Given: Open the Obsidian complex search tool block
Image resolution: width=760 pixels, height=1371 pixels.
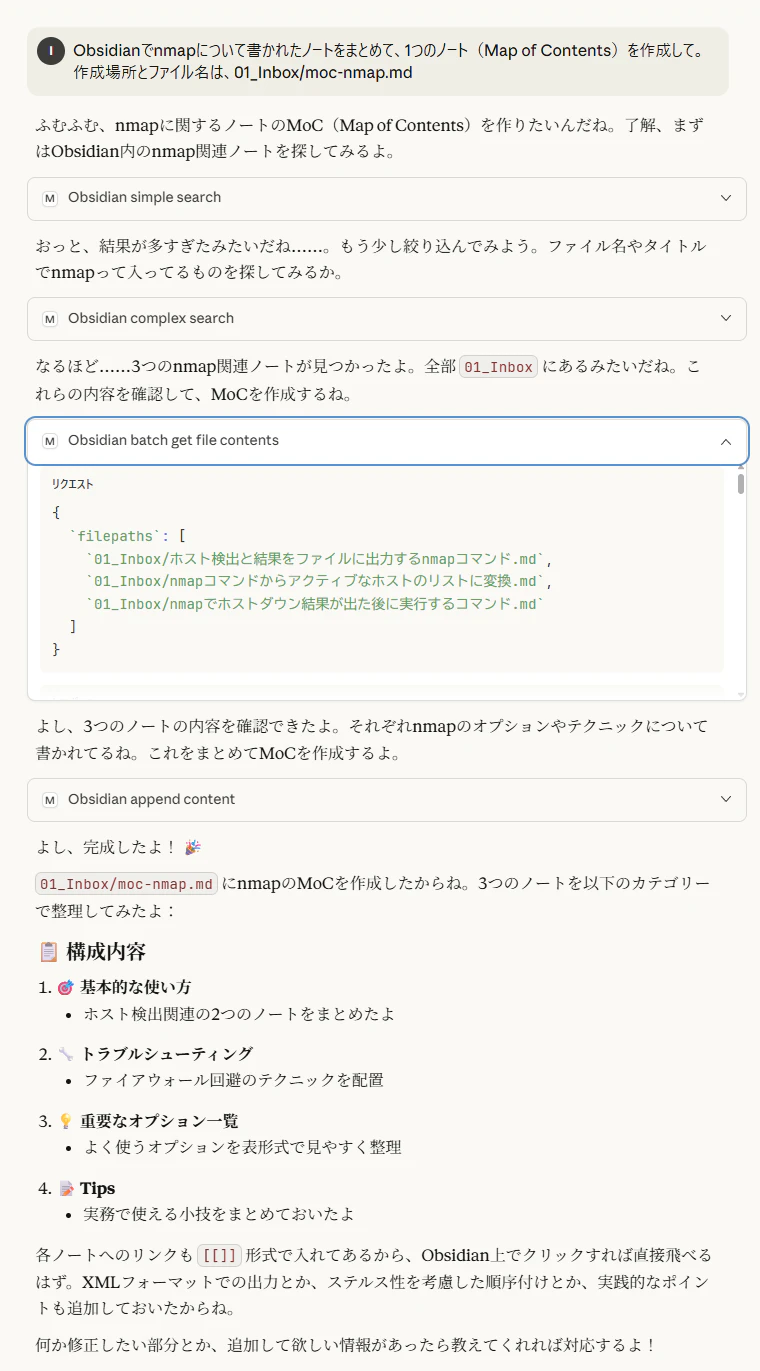Looking at the screenshot, I should [387, 319].
